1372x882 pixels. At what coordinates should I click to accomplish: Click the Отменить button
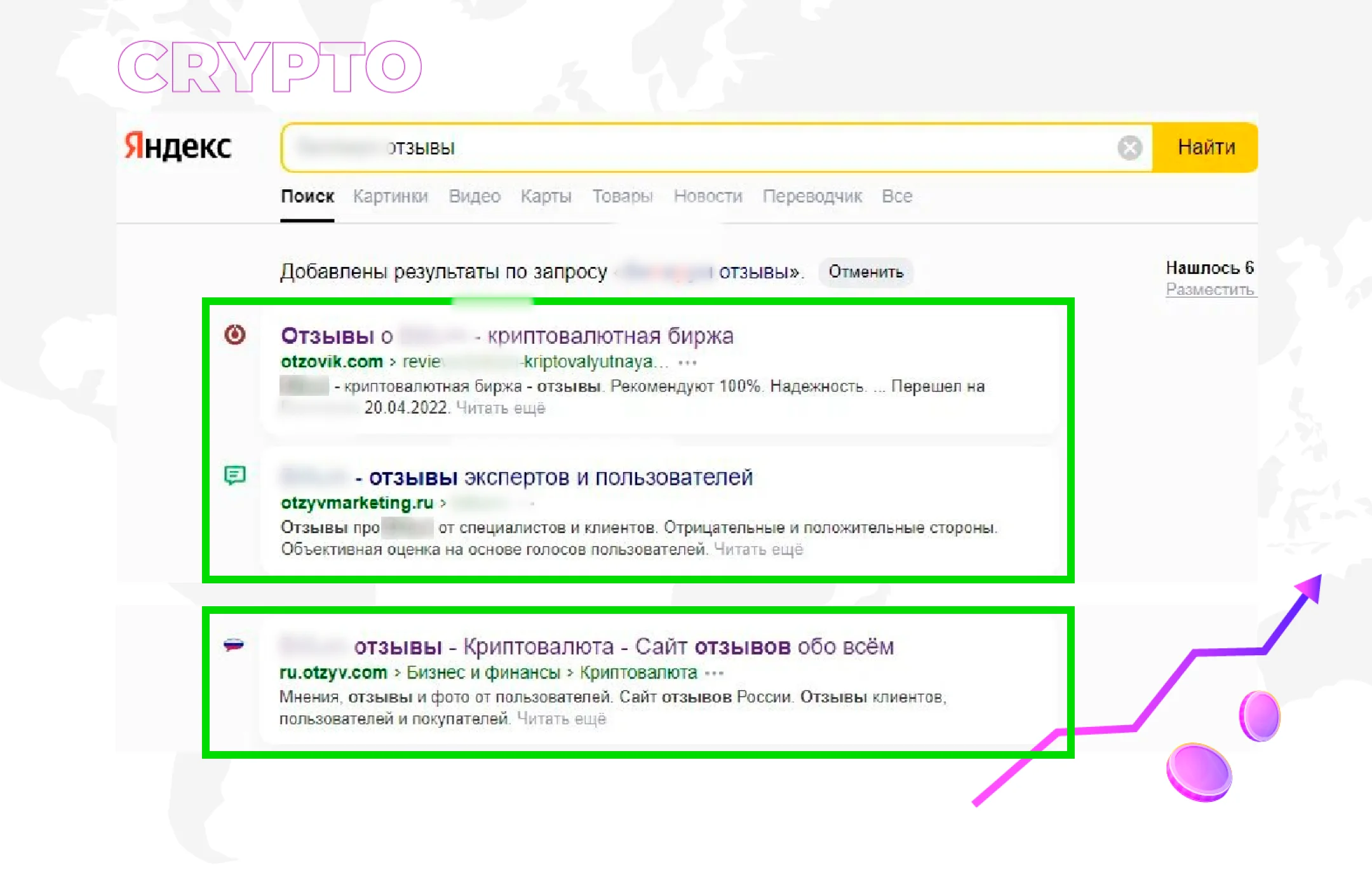coord(866,272)
